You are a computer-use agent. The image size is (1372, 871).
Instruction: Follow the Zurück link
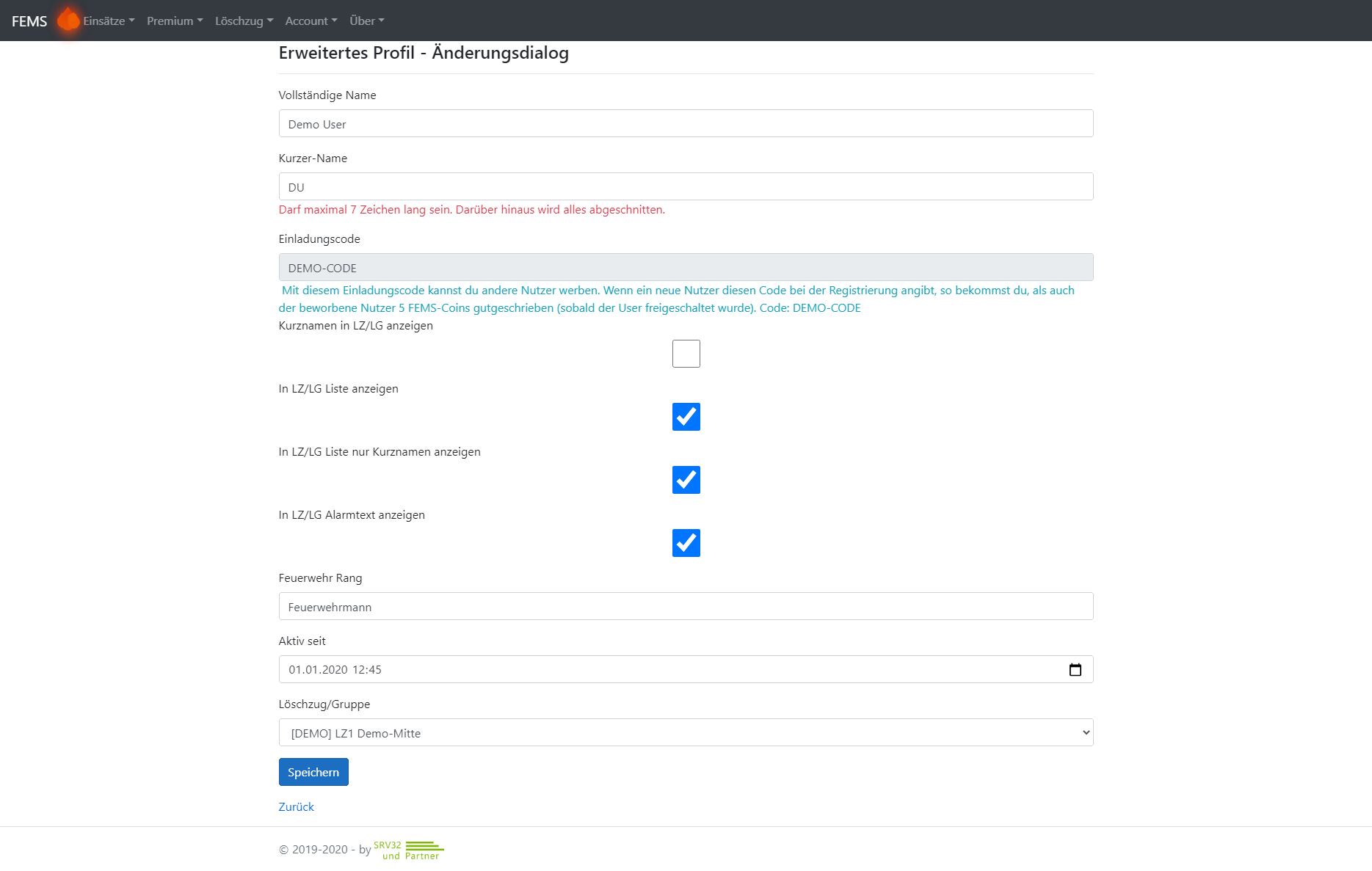point(296,806)
